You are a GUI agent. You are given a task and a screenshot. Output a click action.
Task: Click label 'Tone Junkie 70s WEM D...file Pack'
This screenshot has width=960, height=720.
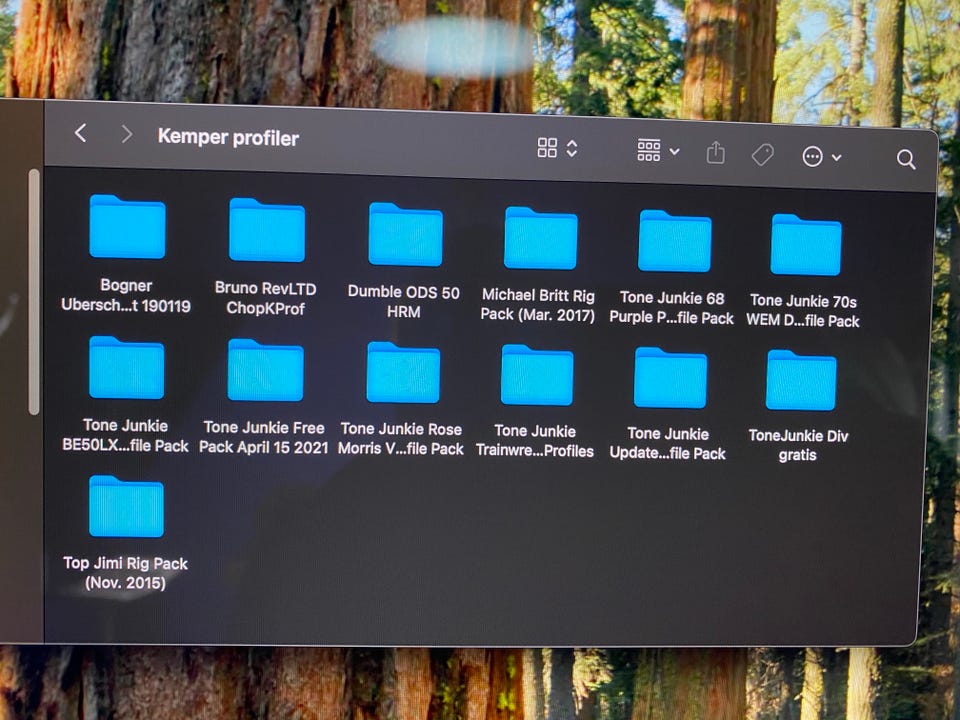click(803, 310)
